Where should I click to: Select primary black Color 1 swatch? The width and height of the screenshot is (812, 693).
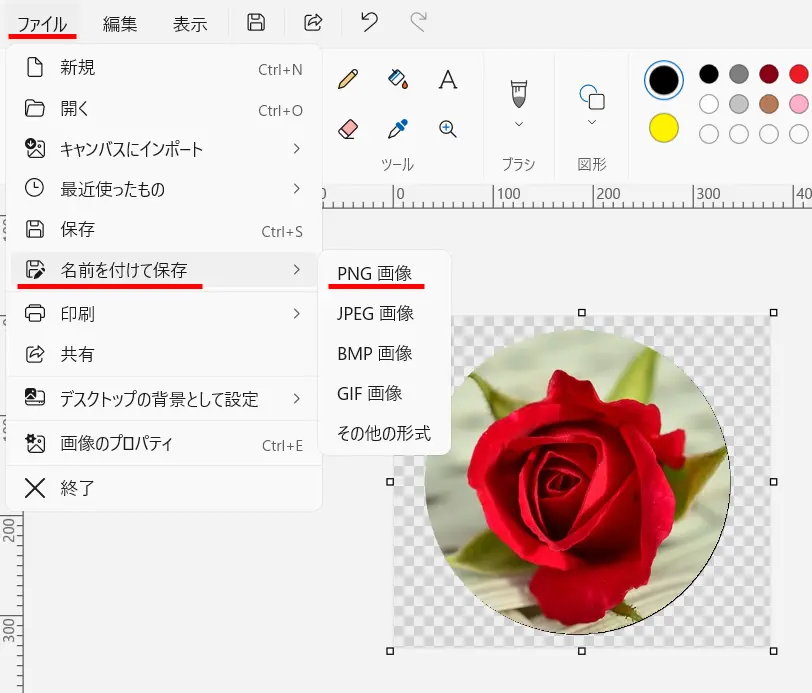pyautogui.click(x=663, y=80)
